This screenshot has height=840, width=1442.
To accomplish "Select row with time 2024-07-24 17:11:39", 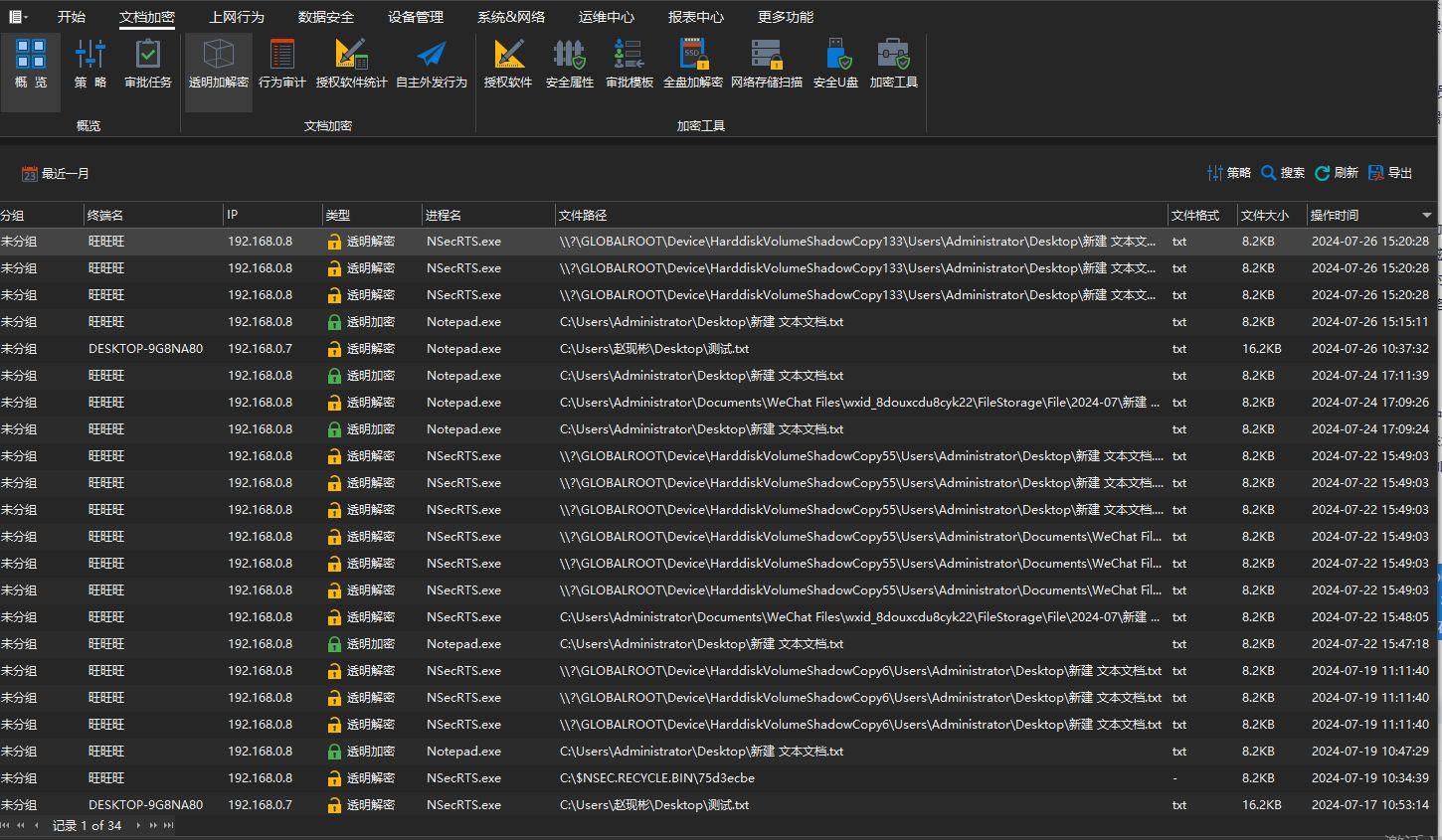I will coord(716,376).
